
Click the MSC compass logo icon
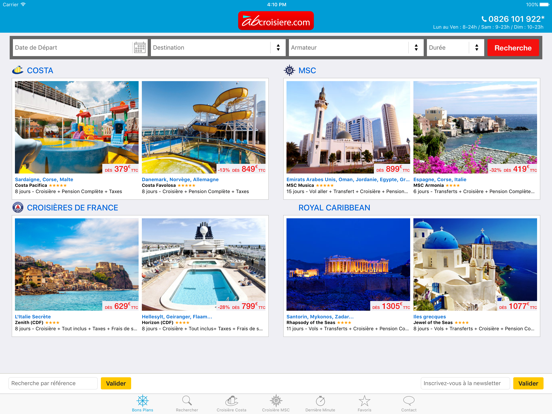(x=289, y=70)
